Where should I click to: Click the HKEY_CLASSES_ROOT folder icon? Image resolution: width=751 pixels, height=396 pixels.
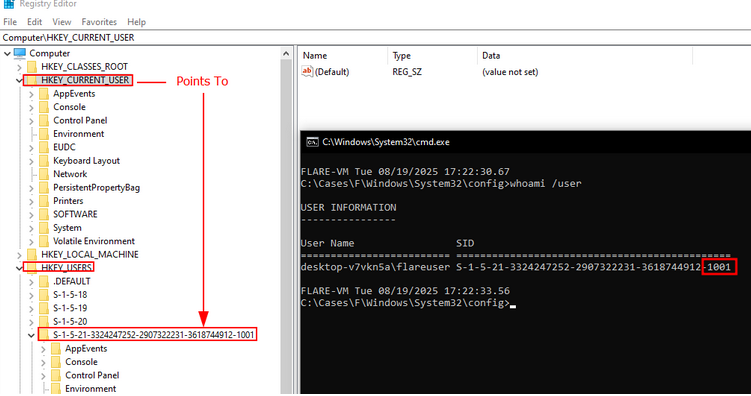32,66
